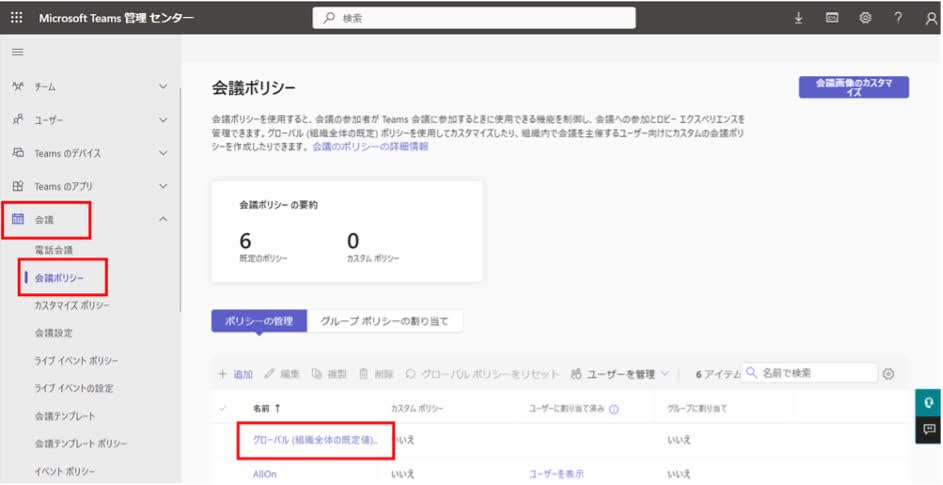943x485 pixels.
Task: Click the Teams のアプリ apps icon
Action: click(x=18, y=186)
